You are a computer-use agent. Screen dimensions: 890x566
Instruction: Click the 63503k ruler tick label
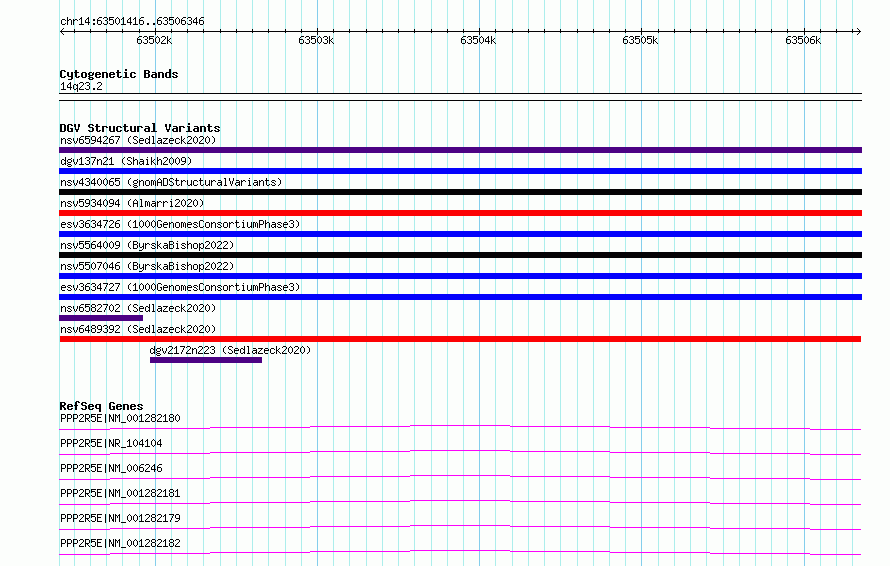tap(316, 40)
